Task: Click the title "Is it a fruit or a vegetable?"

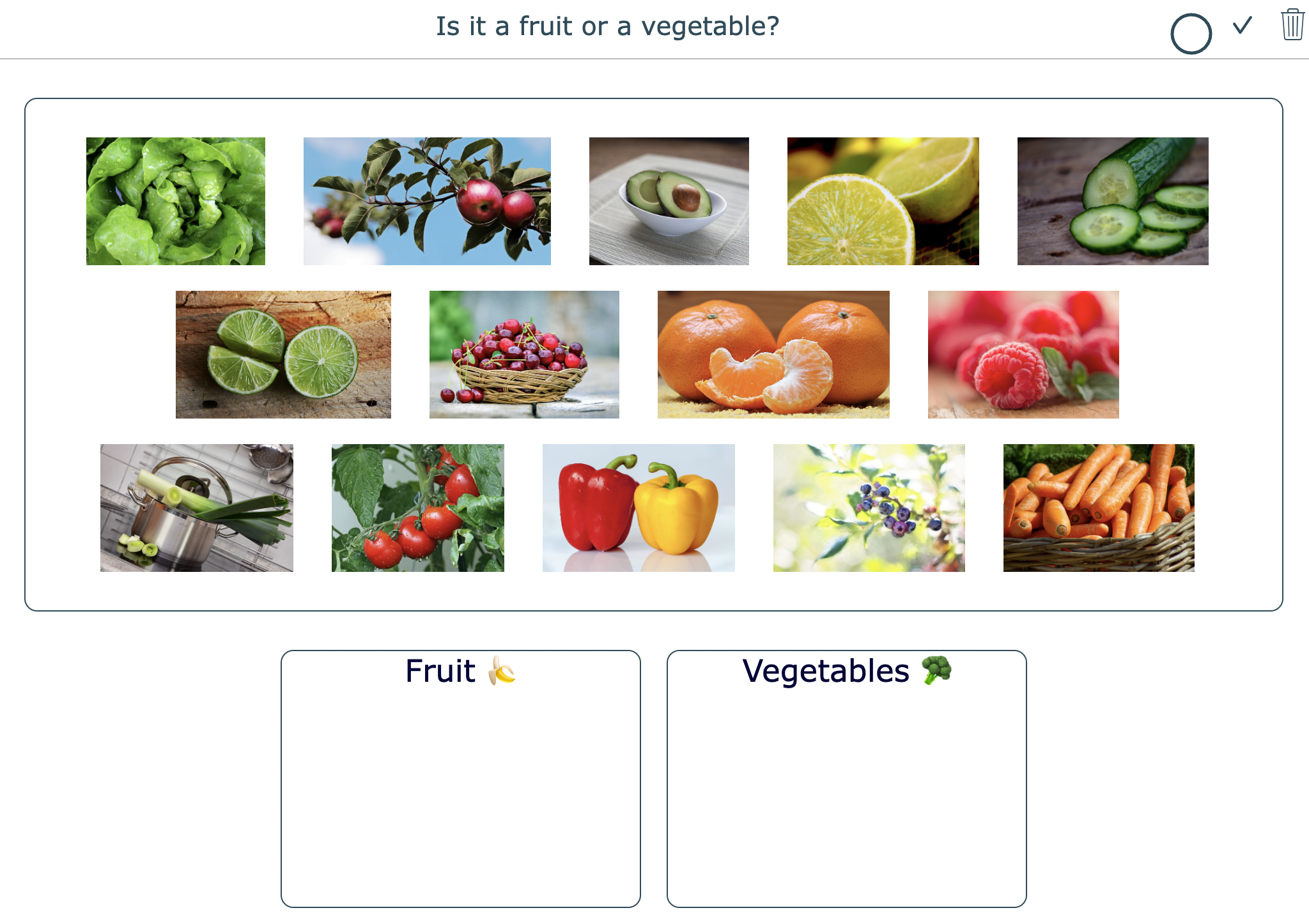Action: coord(607,26)
